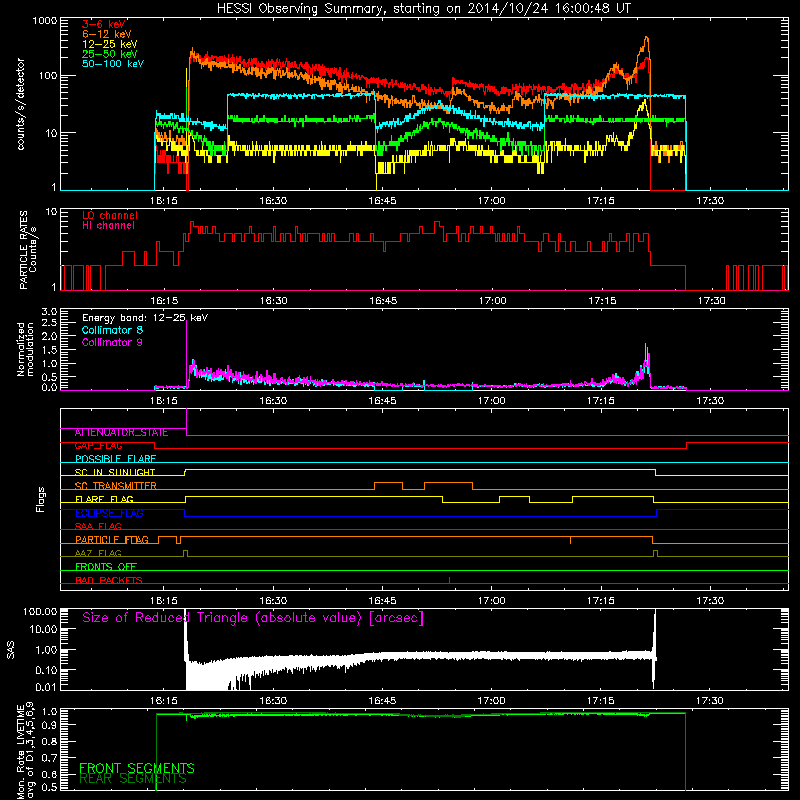Select the HI channel legend label
This screenshot has width=800, height=800.
[x=108, y=226]
